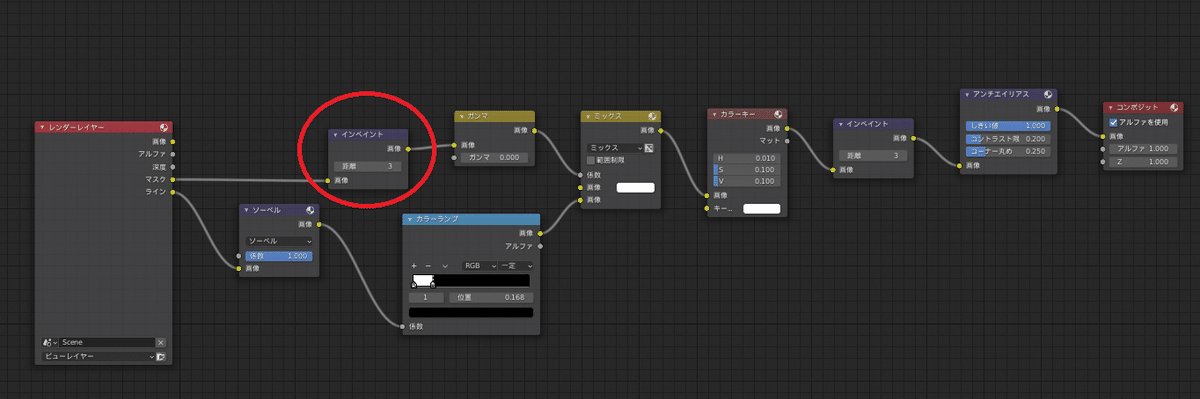Open the ビューレイヤー dropdown

click(98, 356)
